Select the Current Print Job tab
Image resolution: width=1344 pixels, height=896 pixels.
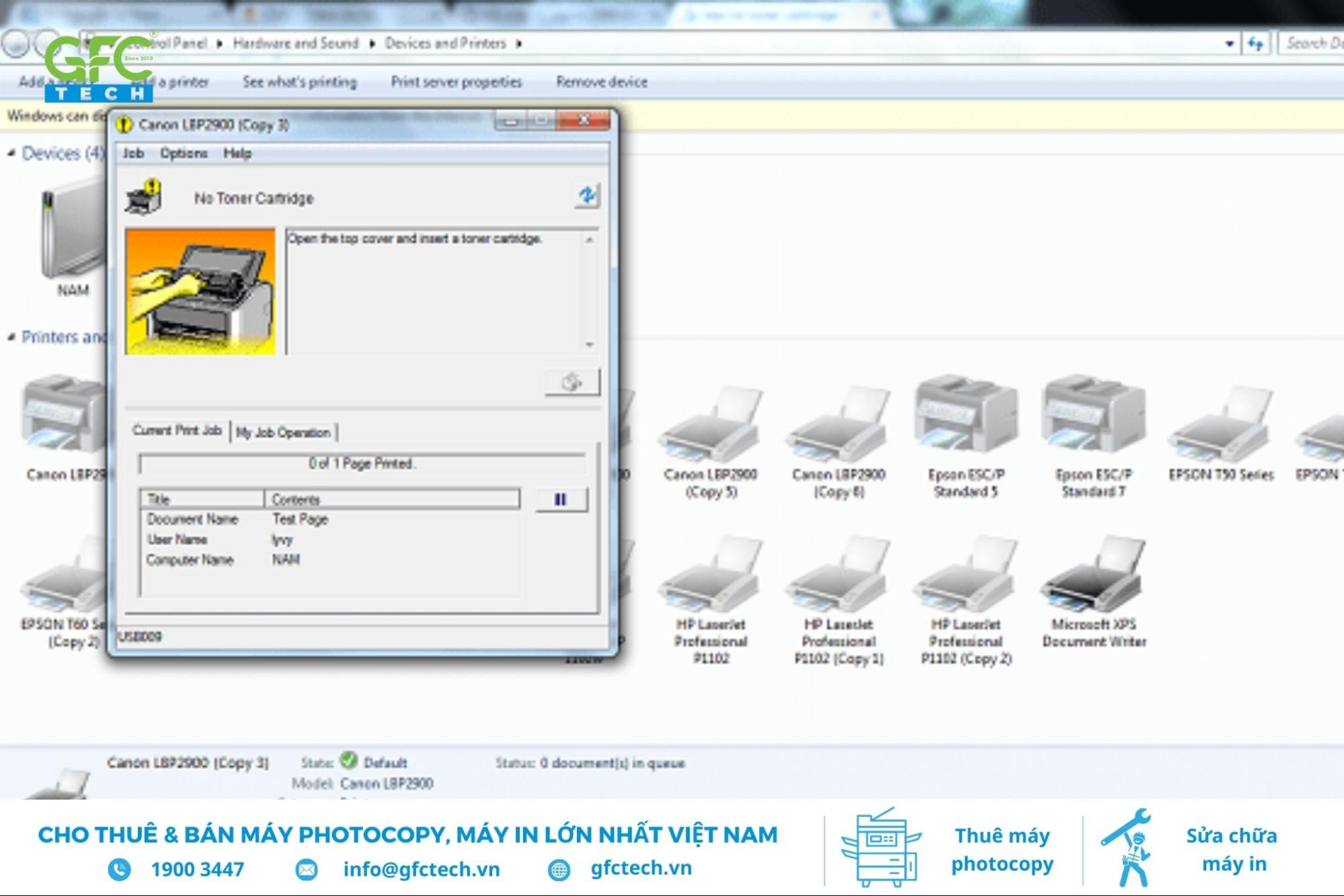(177, 430)
